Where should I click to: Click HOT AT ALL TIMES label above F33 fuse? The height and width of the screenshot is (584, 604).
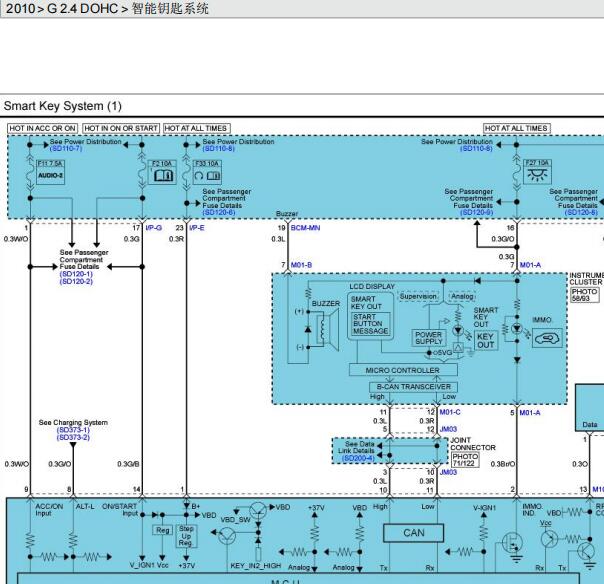(x=196, y=128)
